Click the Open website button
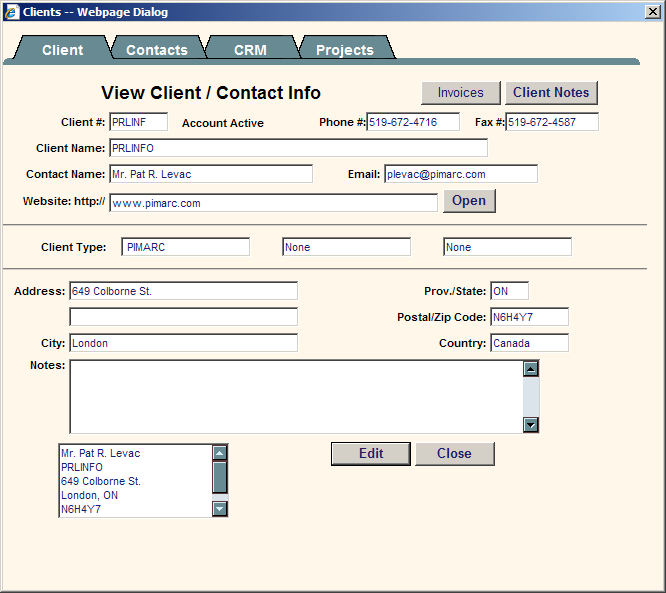This screenshot has height=593, width=666. 469,200
